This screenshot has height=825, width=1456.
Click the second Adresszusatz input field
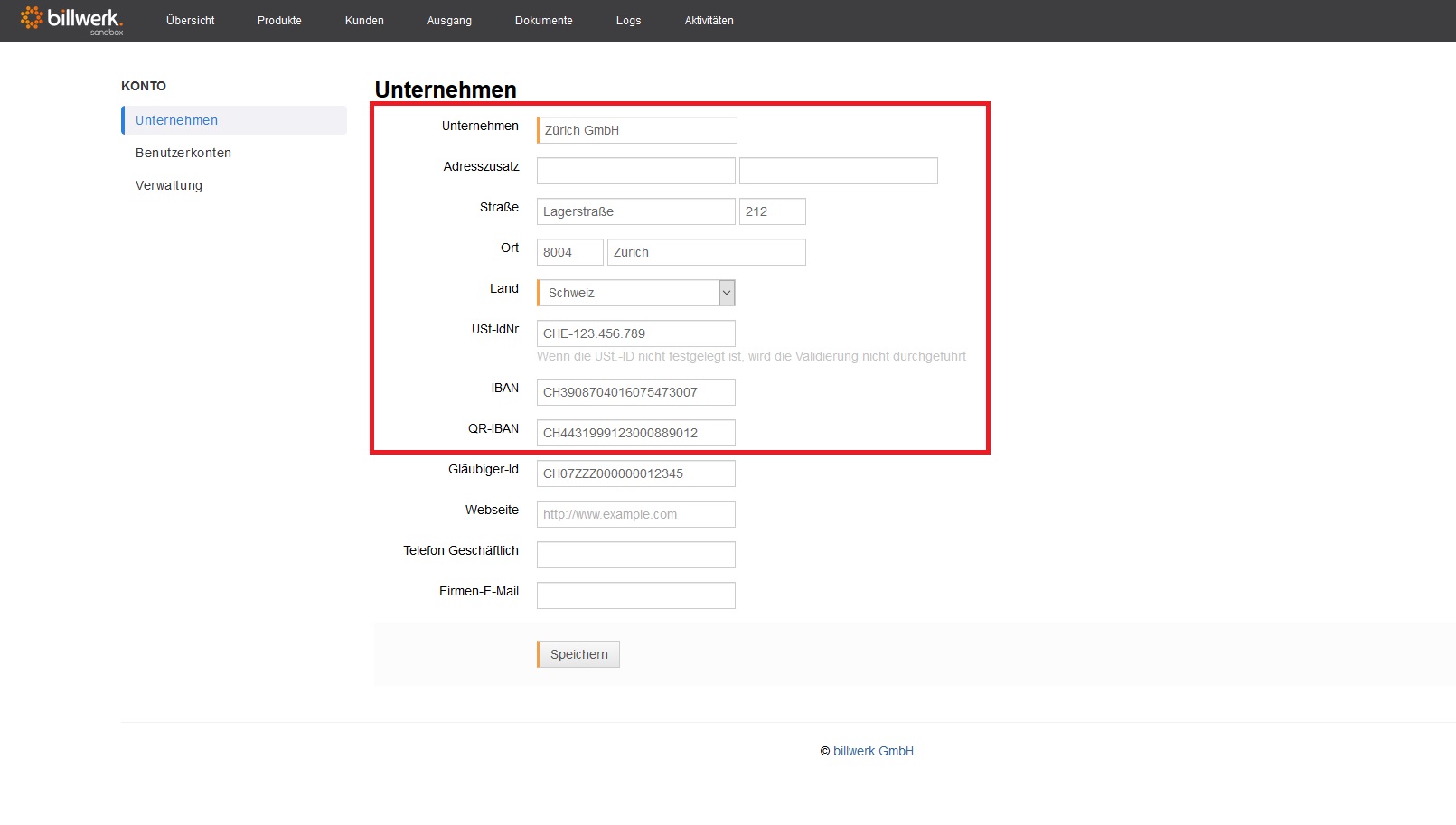[839, 171]
